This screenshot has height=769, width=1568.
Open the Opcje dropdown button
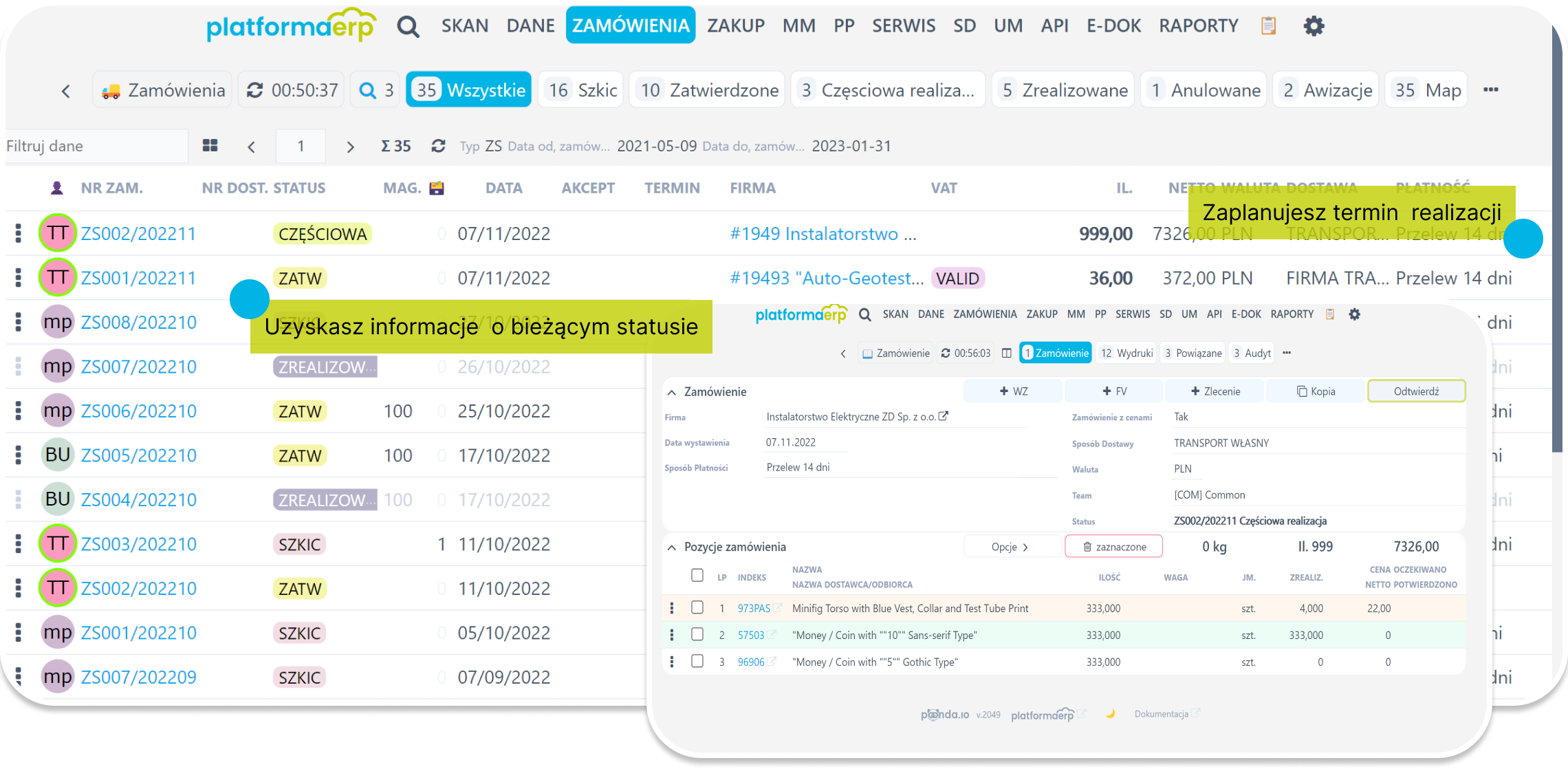tap(1010, 547)
